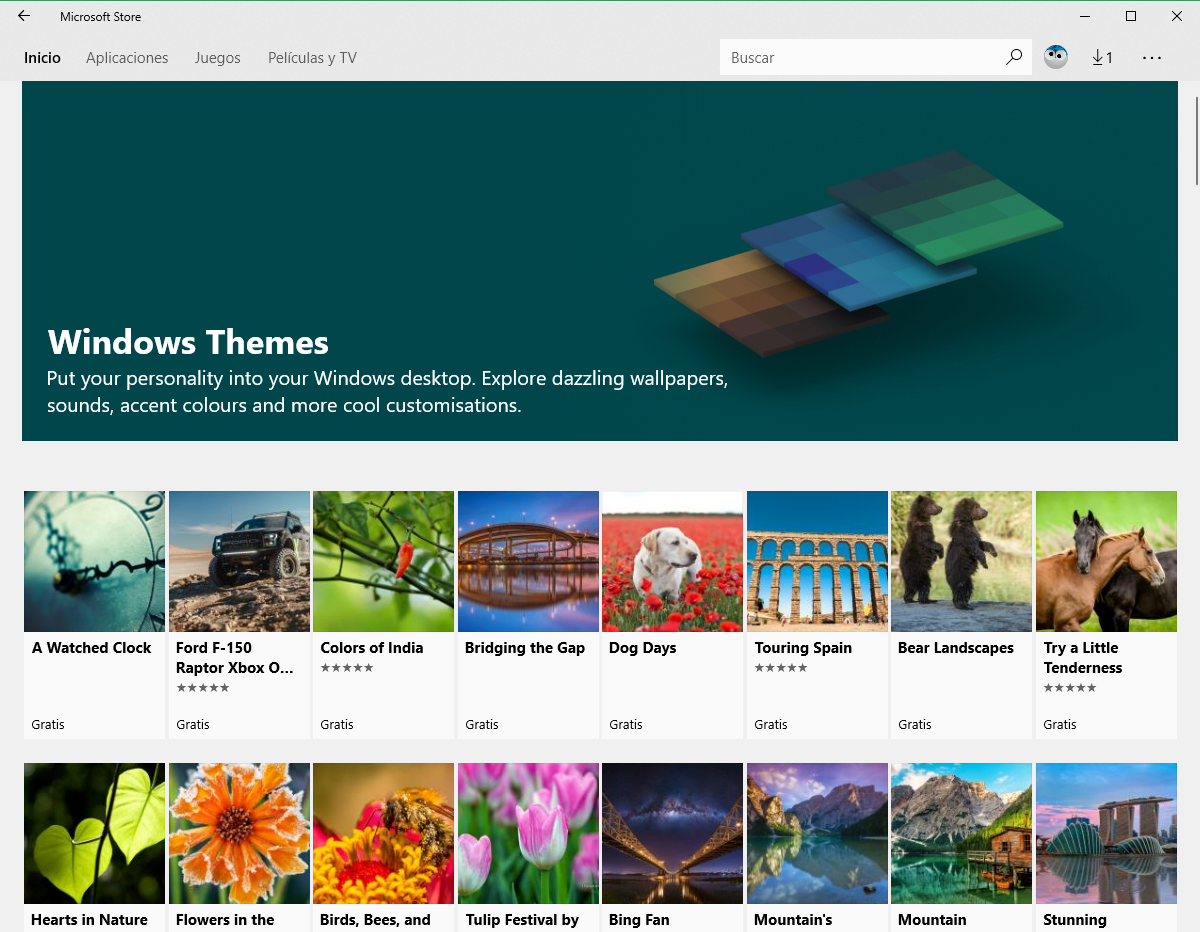Open downloads and updates indicator

coord(1102,57)
